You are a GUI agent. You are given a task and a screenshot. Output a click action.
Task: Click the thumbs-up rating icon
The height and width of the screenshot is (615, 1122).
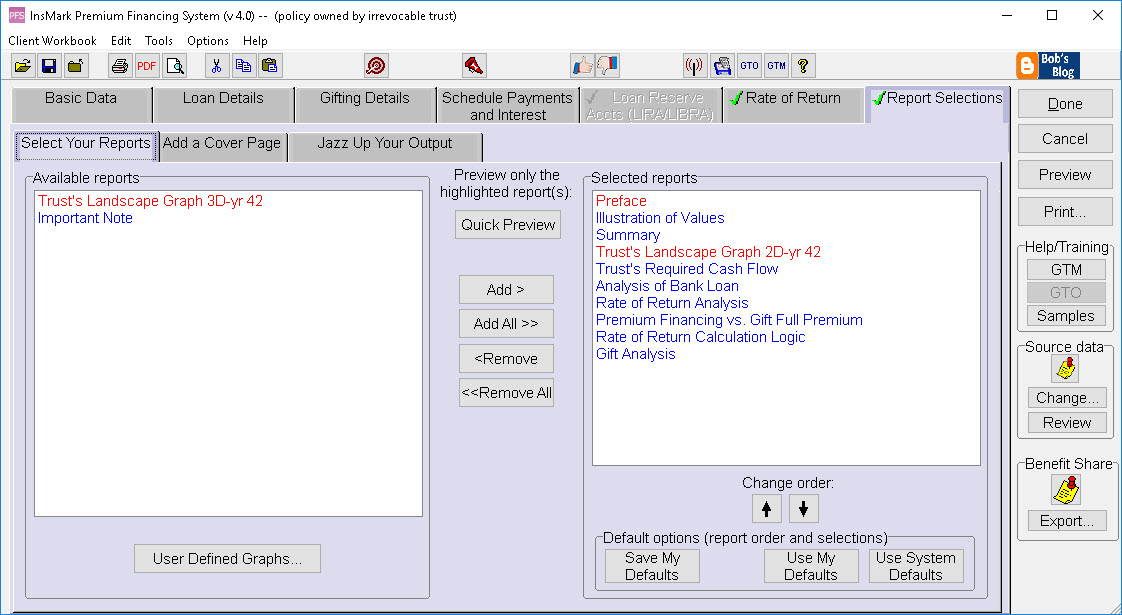(583, 64)
